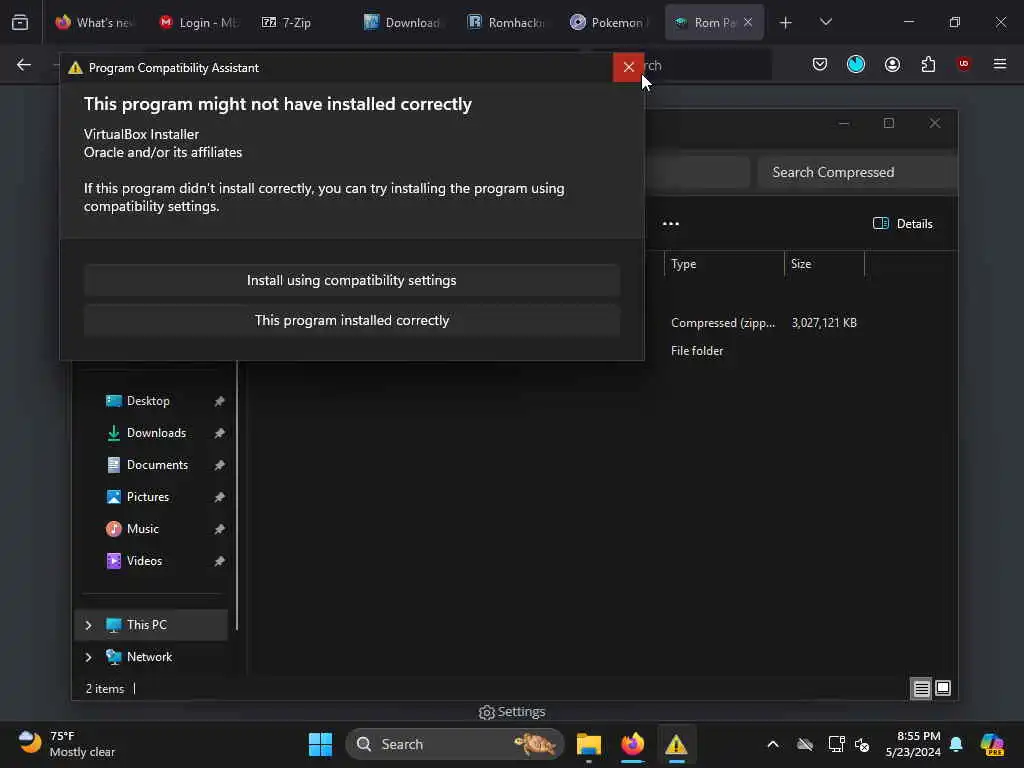Click the taskbar Search box
Viewport: 1024px width, 768px height.
click(x=455, y=744)
